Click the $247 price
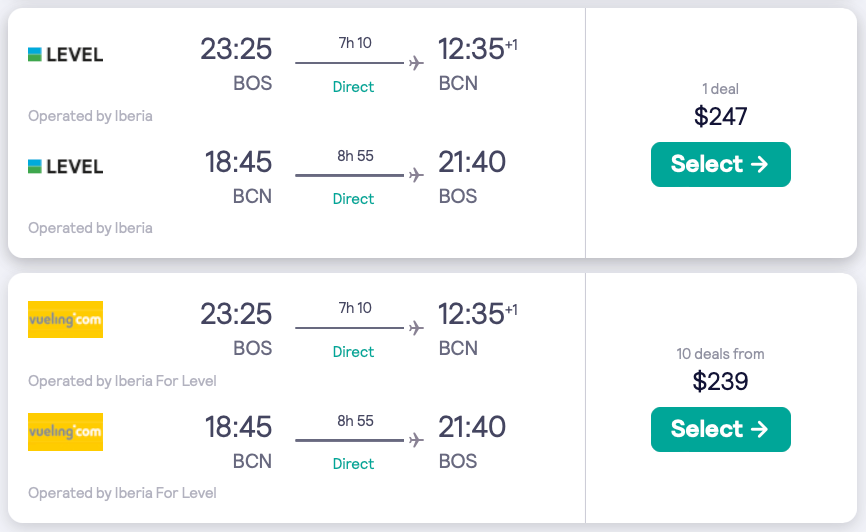 (x=720, y=117)
